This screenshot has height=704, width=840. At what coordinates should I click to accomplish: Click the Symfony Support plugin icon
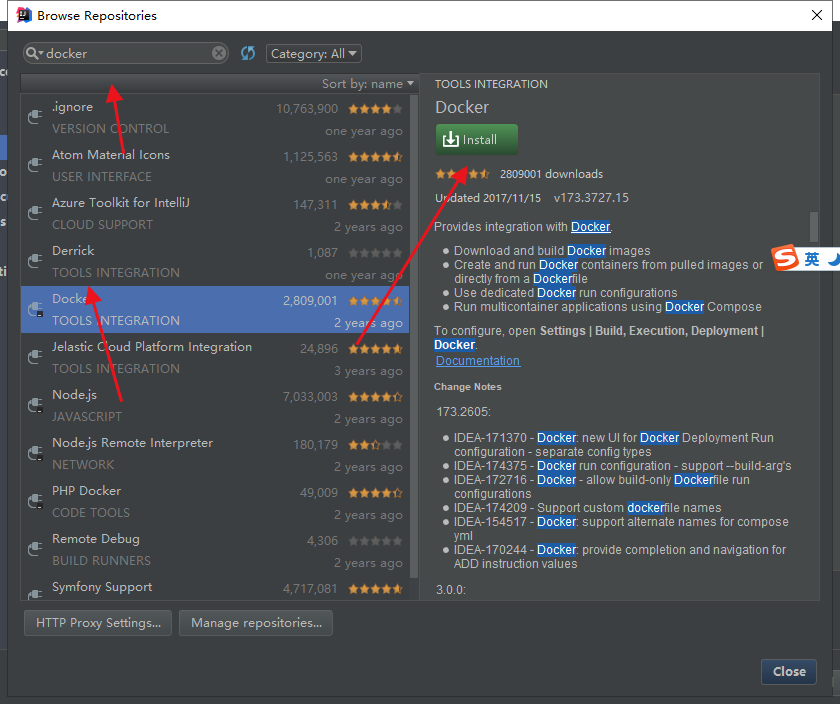(x=35, y=593)
